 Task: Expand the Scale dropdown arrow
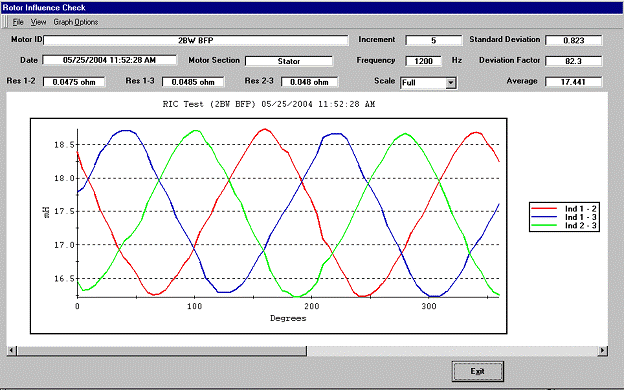click(450, 83)
